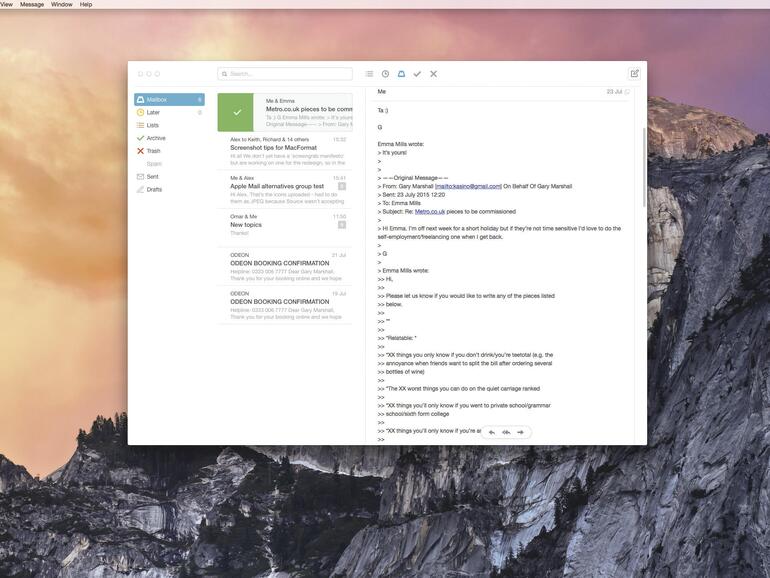The image size is (770, 578).
Task: Click 'Please let us know' quoted line
Action: click(x=466, y=296)
